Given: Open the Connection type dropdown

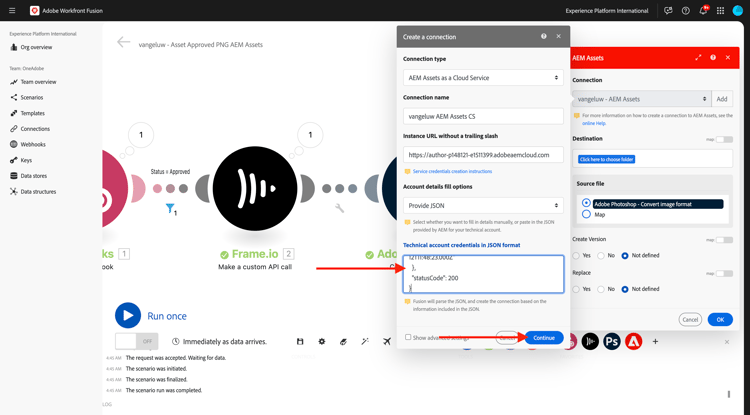Looking at the screenshot, I should point(483,77).
